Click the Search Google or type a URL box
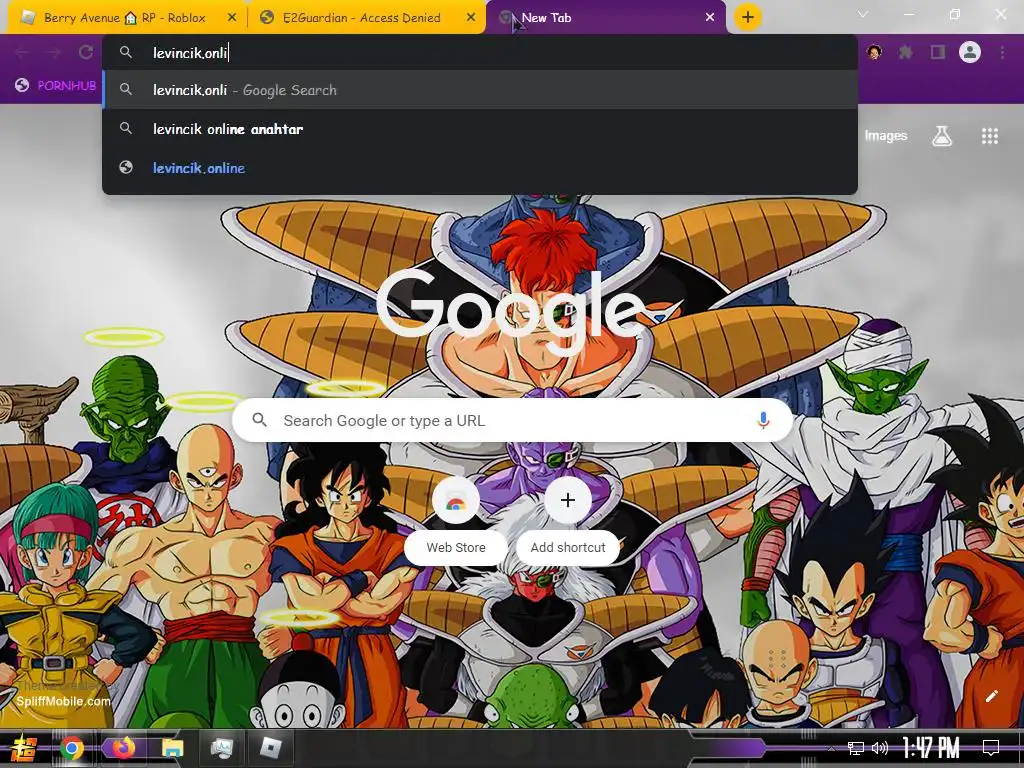Screen dimensions: 1024x768 [513, 420]
